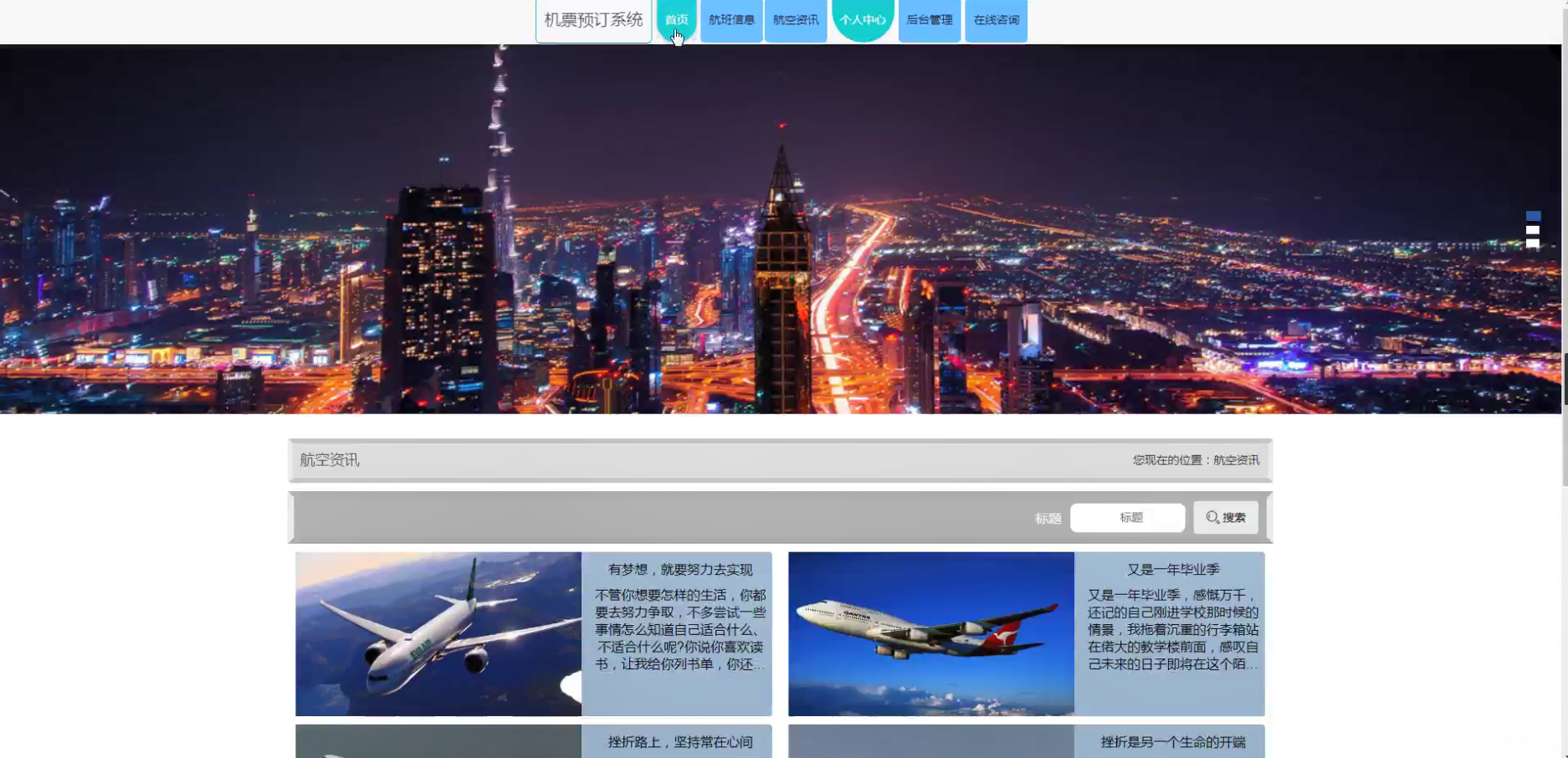Focus the 标题 search input field
The image size is (1568, 758).
pos(1127,518)
